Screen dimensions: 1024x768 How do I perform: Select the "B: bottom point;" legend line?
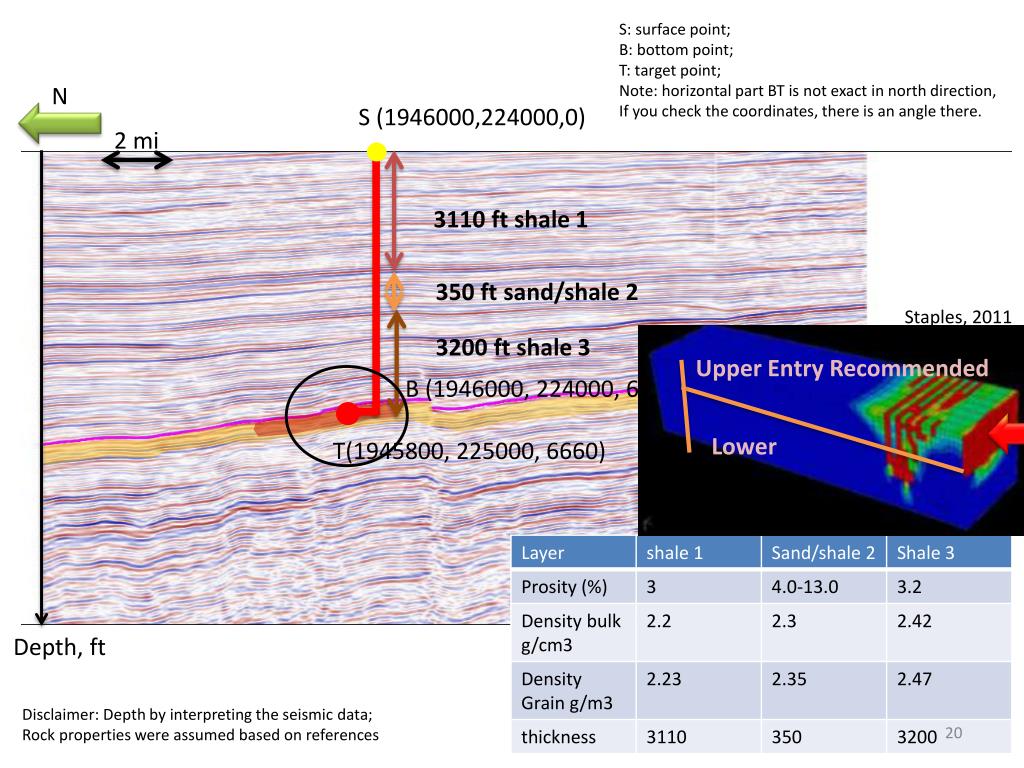click(x=676, y=50)
